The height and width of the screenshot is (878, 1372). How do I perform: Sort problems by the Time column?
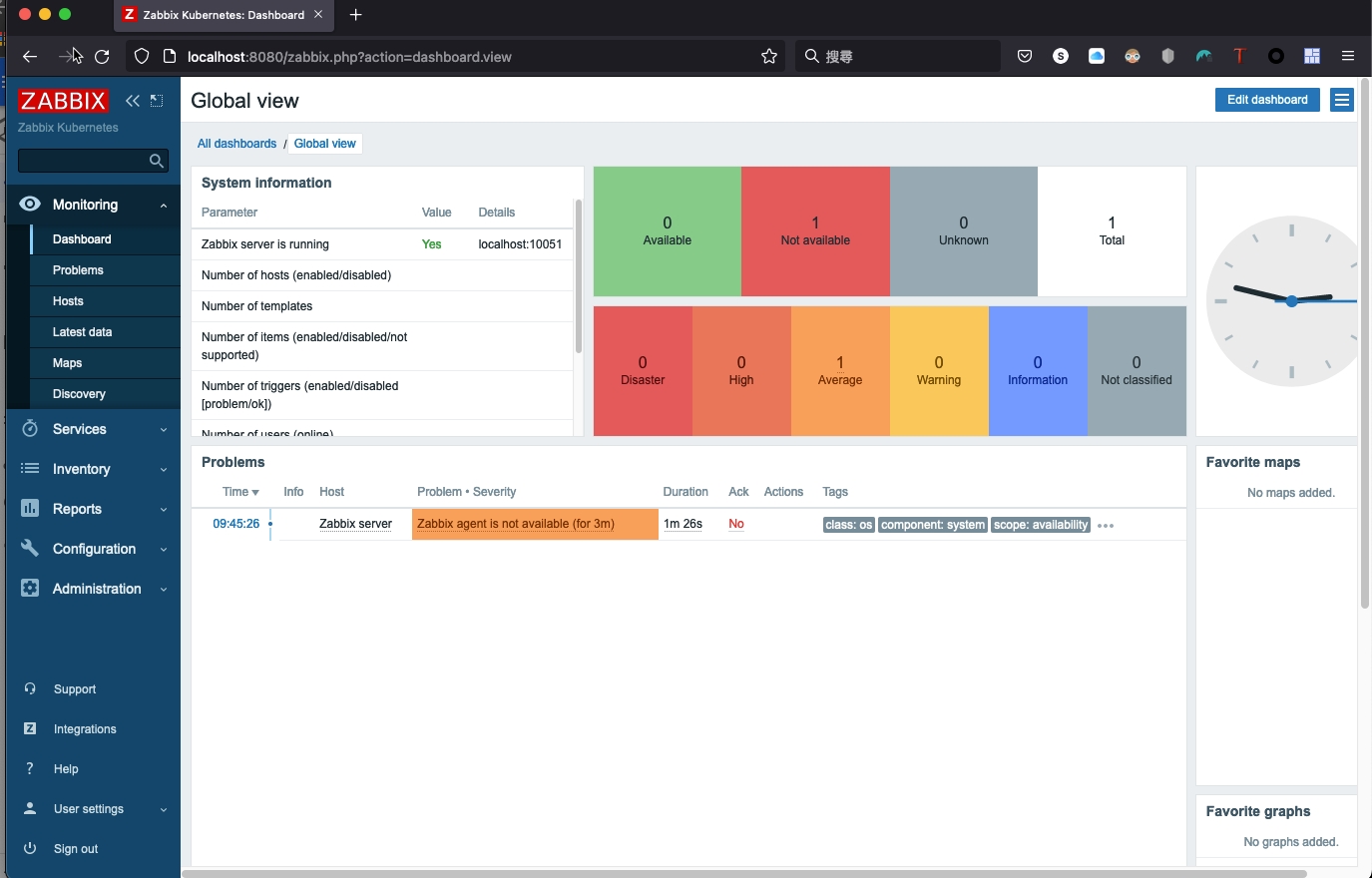[240, 492]
